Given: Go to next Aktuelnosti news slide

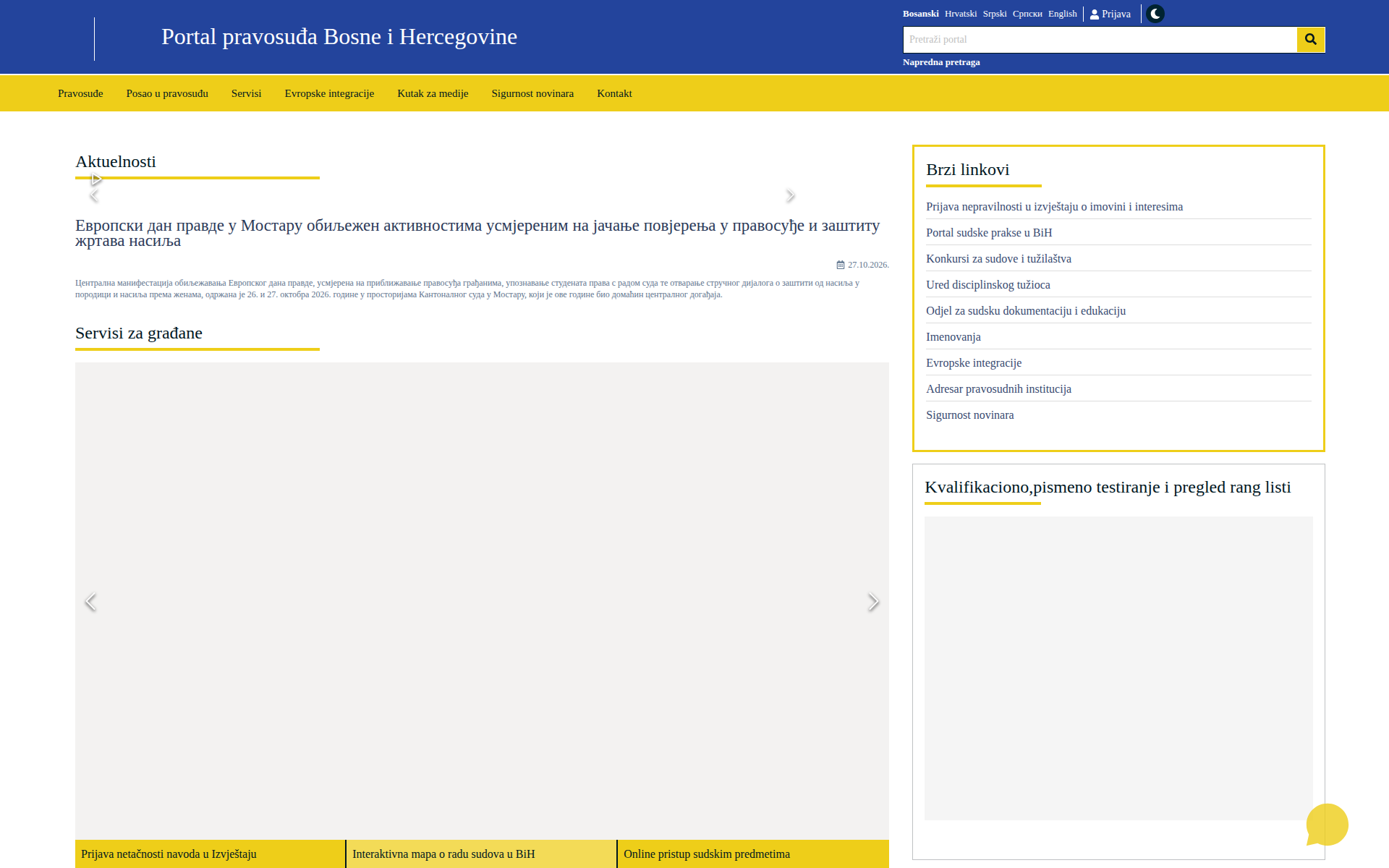Looking at the screenshot, I should click(790, 196).
